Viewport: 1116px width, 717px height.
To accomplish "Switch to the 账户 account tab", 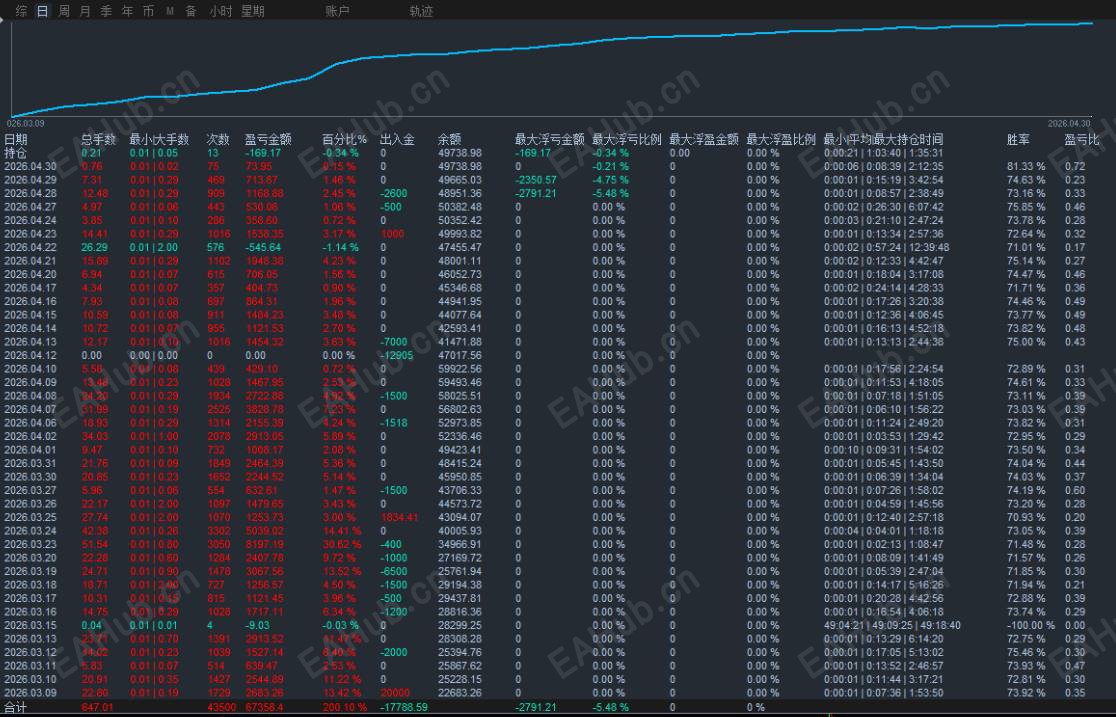I will pos(337,11).
